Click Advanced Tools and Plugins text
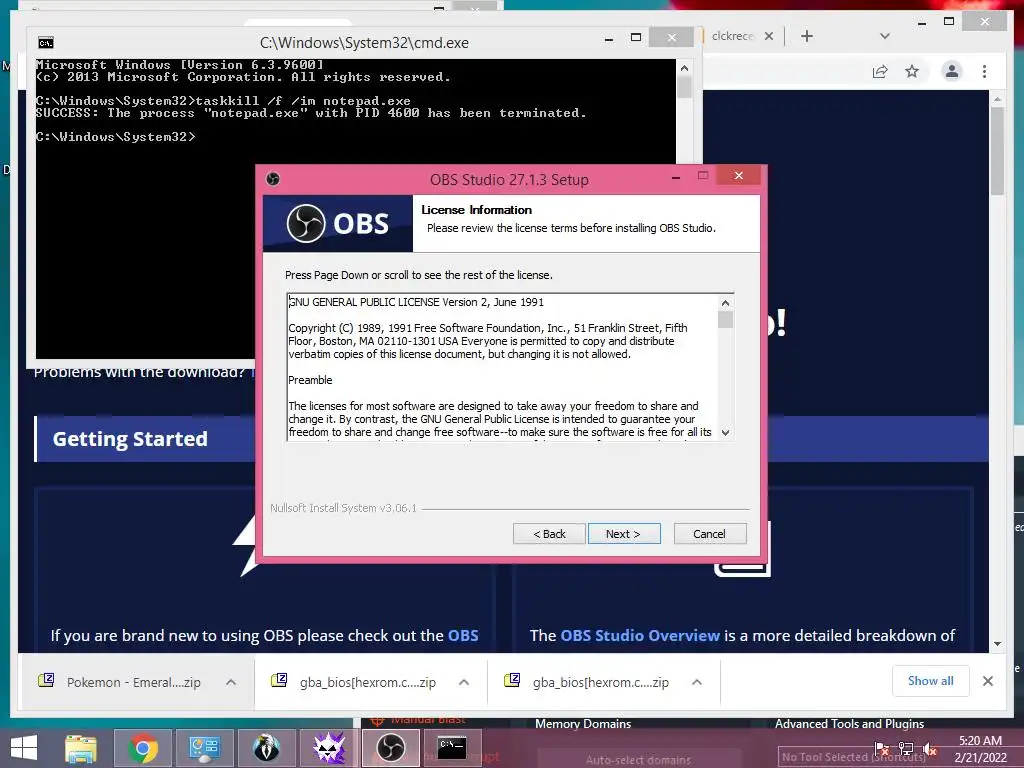The height and width of the screenshot is (768, 1024). coord(849,724)
